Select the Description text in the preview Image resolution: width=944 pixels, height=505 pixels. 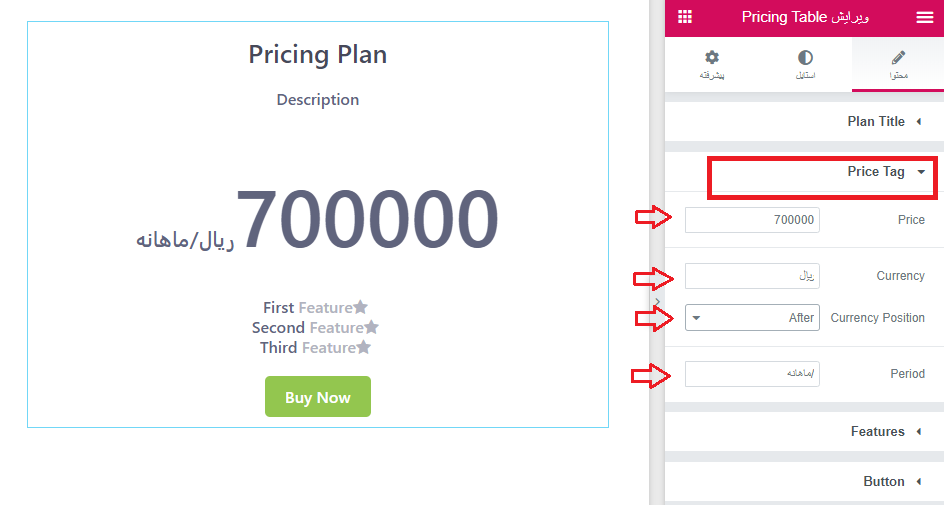(x=318, y=100)
